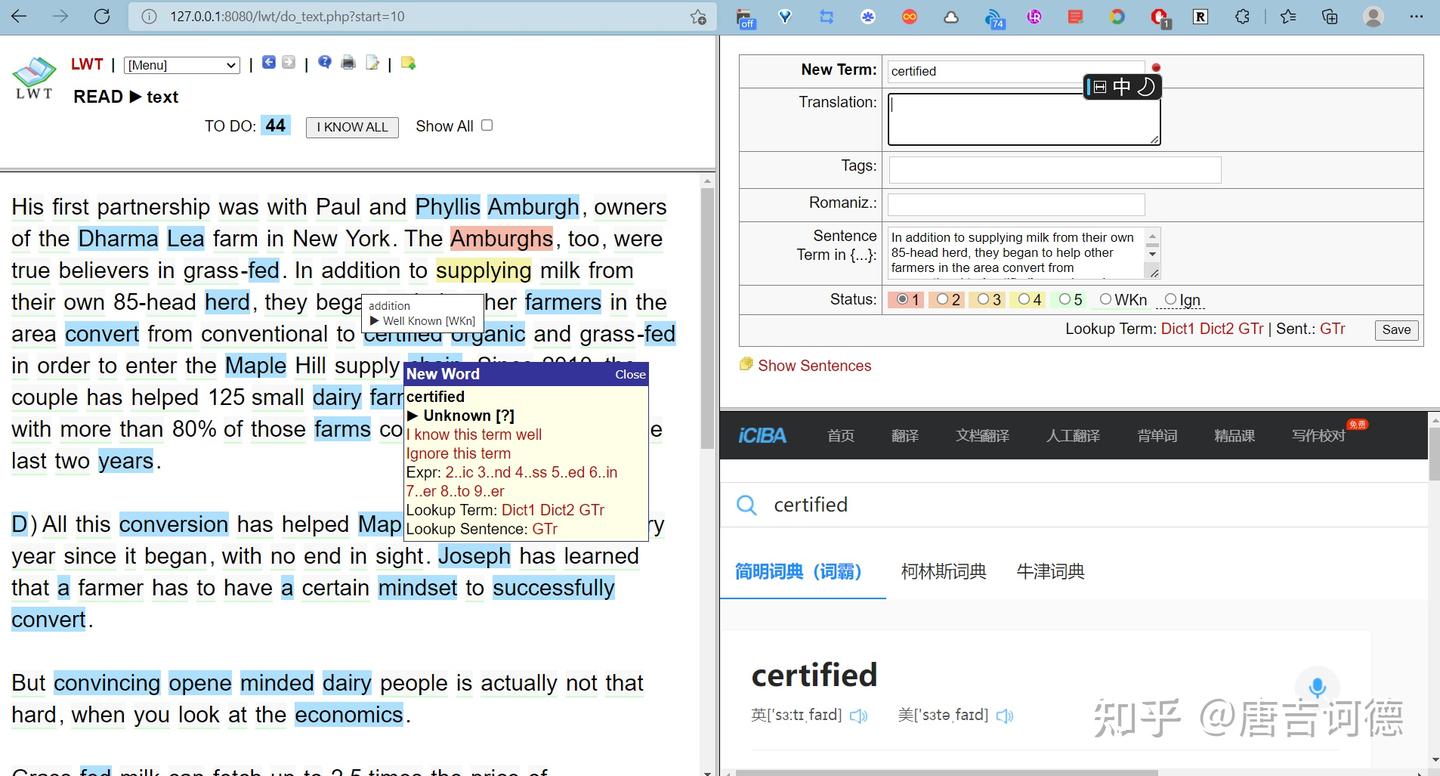
Task: Open 背单词 in iCIBA navigation bar
Action: (x=1157, y=436)
